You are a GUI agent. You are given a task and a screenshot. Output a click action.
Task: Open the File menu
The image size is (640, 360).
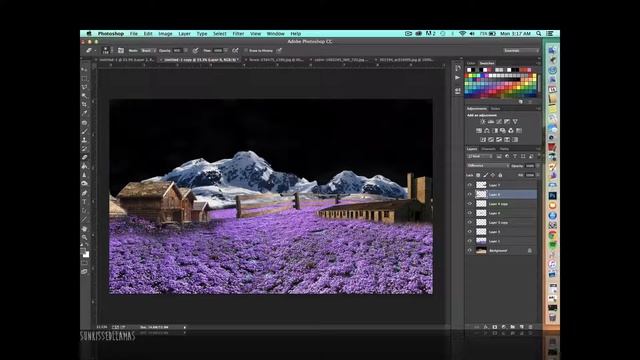(134, 33)
